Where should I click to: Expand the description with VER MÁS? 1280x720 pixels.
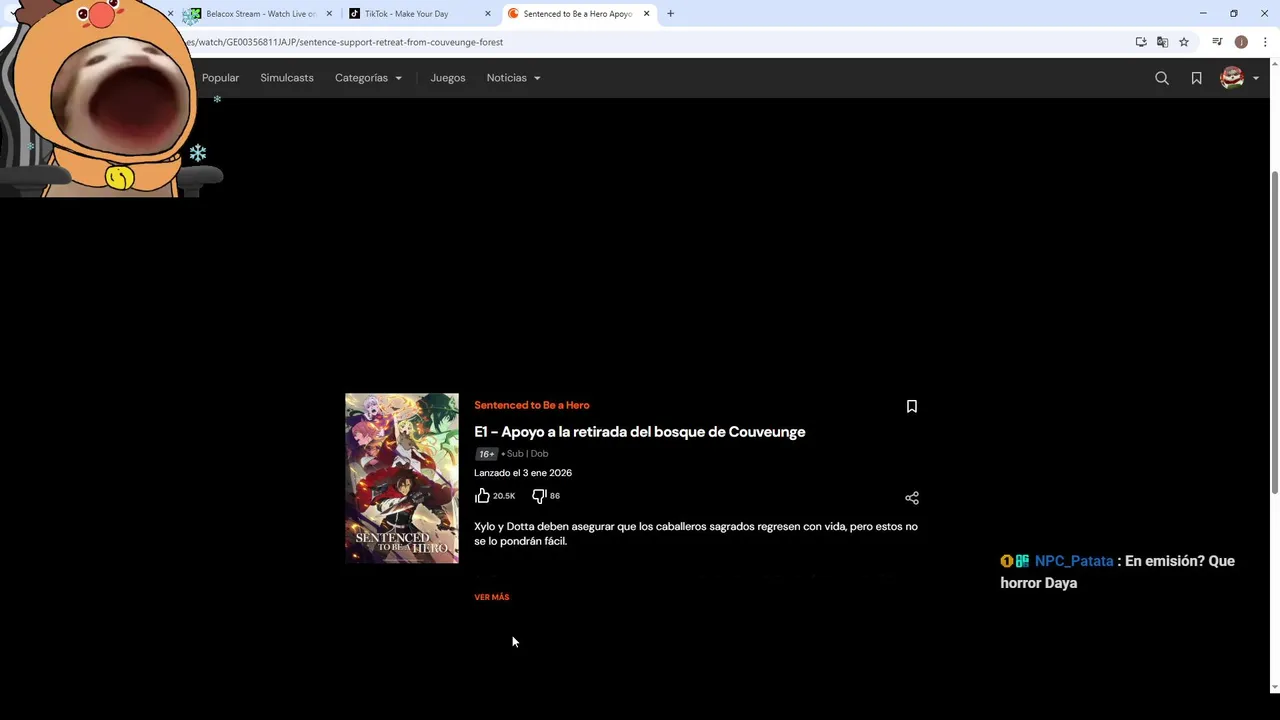point(492,597)
